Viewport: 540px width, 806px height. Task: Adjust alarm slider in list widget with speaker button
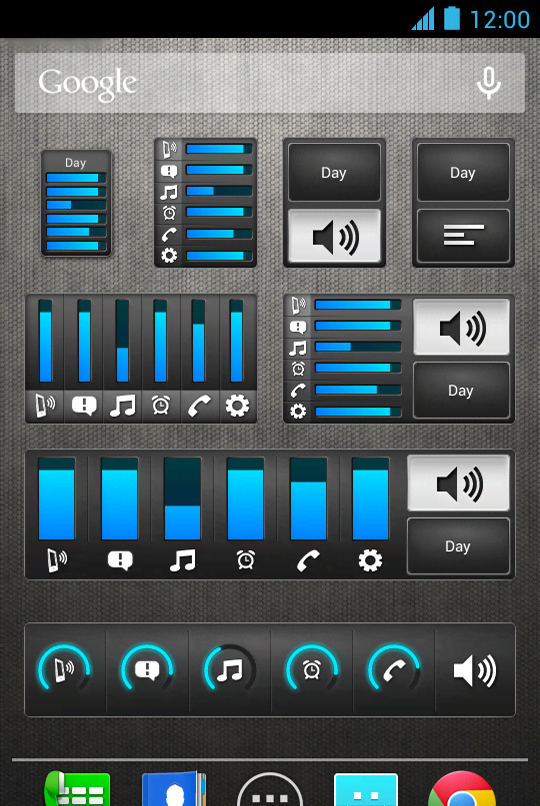358,368
